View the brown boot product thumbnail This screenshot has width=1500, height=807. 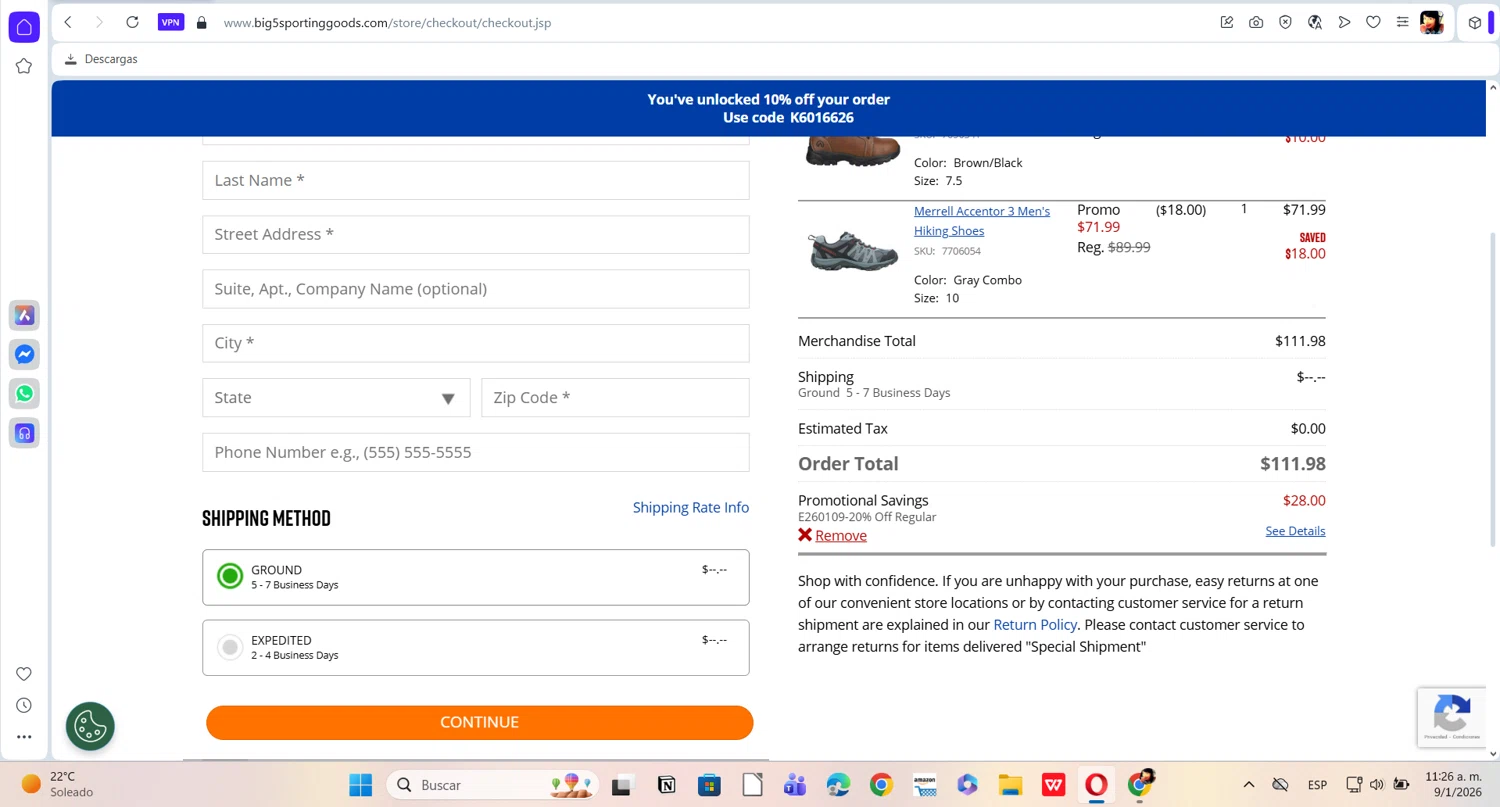pos(853,150)
